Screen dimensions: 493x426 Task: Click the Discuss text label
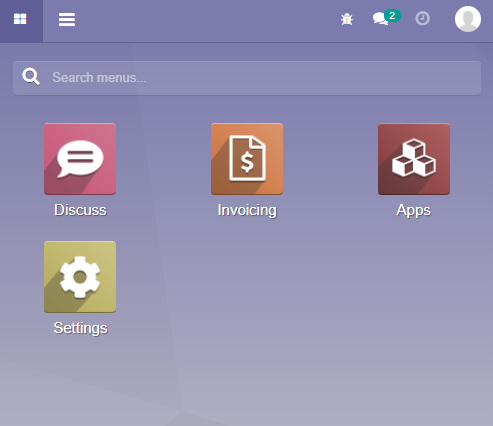pos(80,210)
